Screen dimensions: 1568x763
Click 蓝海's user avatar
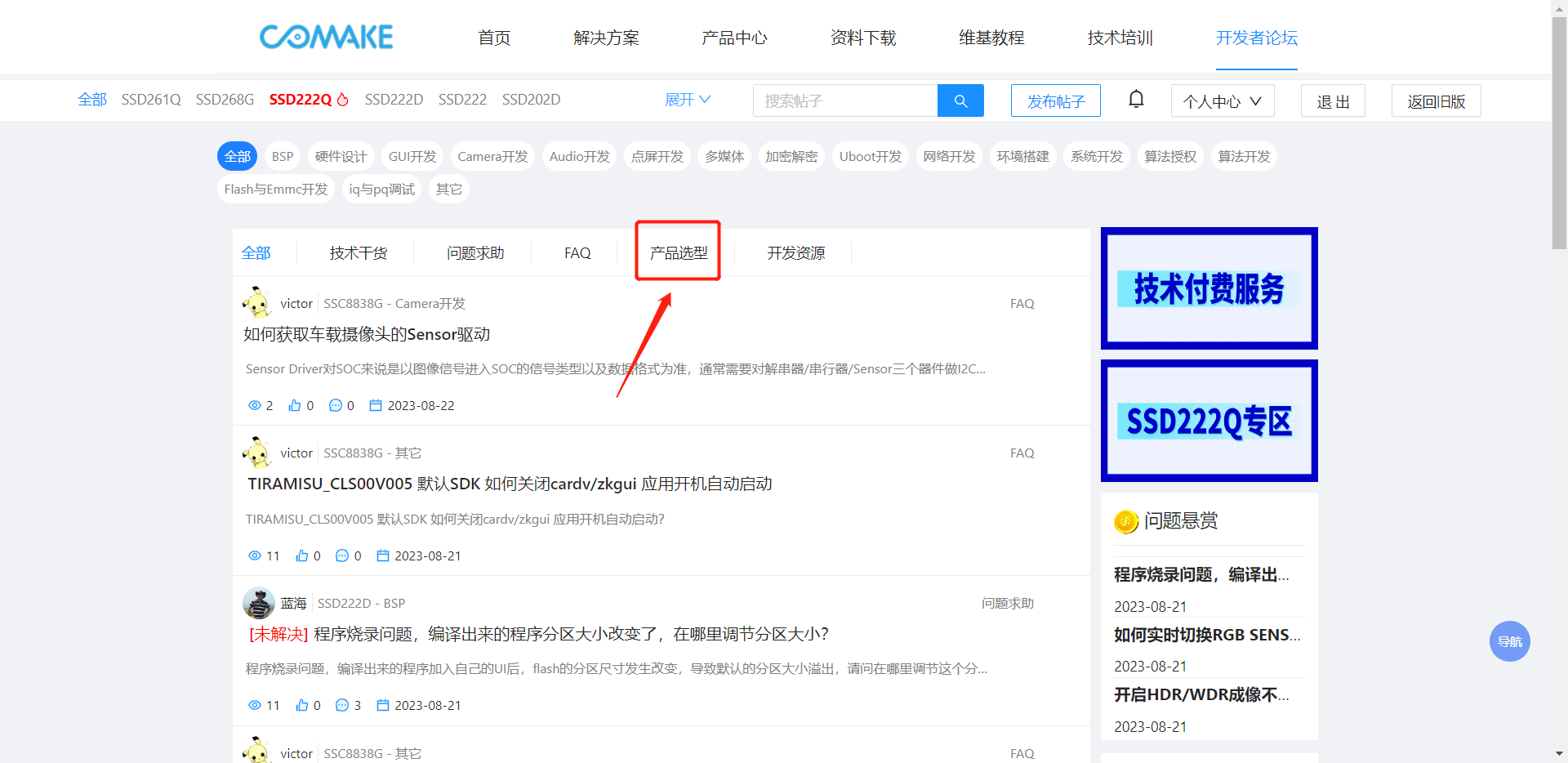click(x=258, y=603)
